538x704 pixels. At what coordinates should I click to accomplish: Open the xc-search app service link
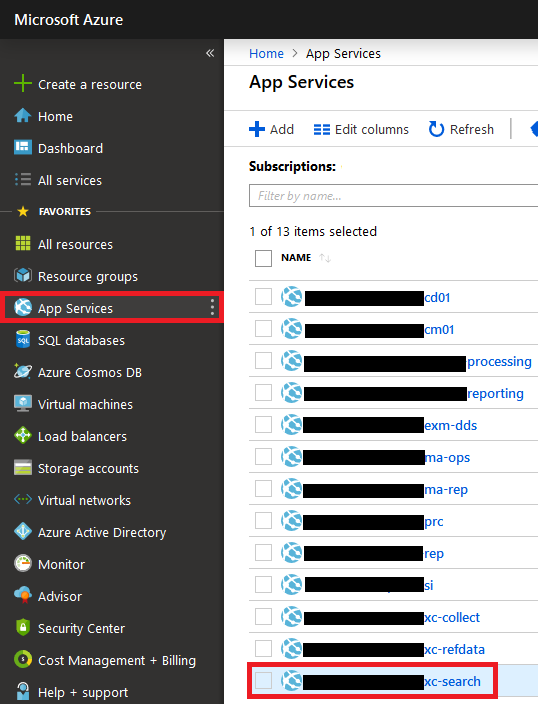[x=453, y=682]
